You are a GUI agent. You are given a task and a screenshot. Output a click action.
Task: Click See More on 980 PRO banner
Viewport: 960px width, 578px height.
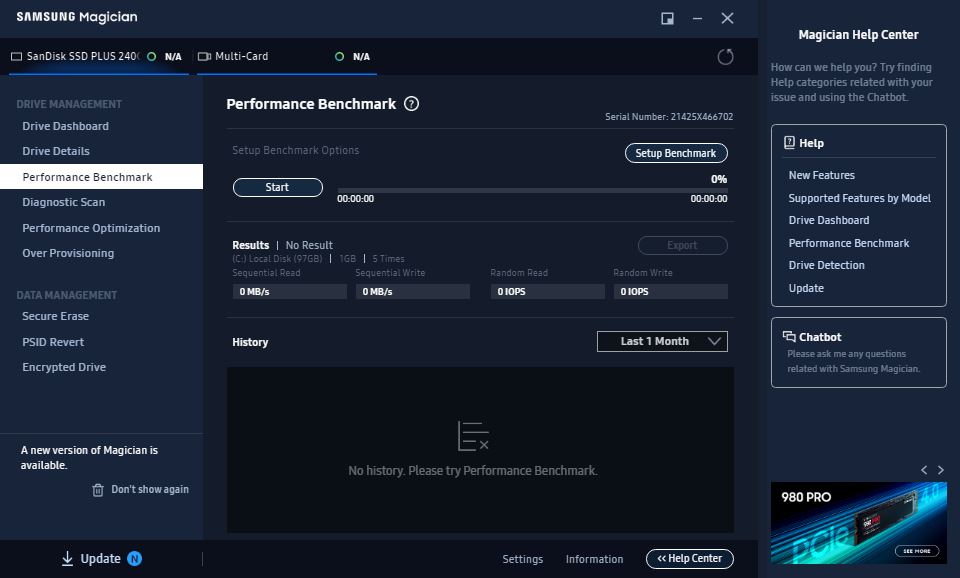[917, 551]
